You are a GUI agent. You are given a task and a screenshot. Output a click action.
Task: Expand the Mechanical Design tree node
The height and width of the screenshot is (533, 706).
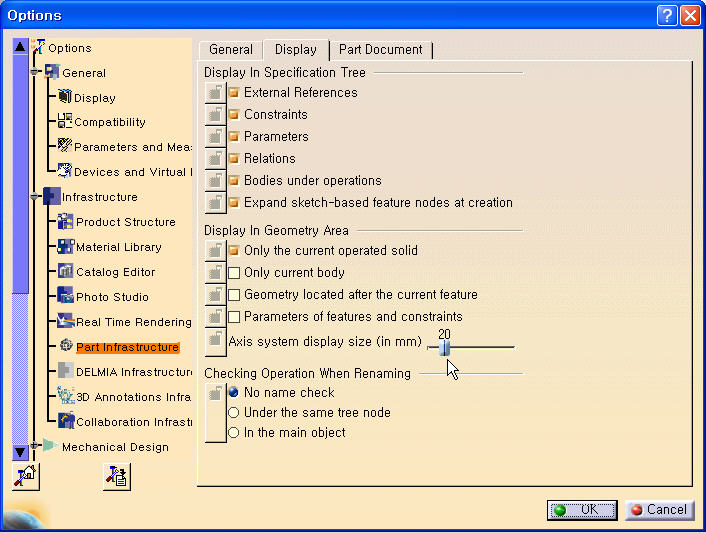point(35,446)
